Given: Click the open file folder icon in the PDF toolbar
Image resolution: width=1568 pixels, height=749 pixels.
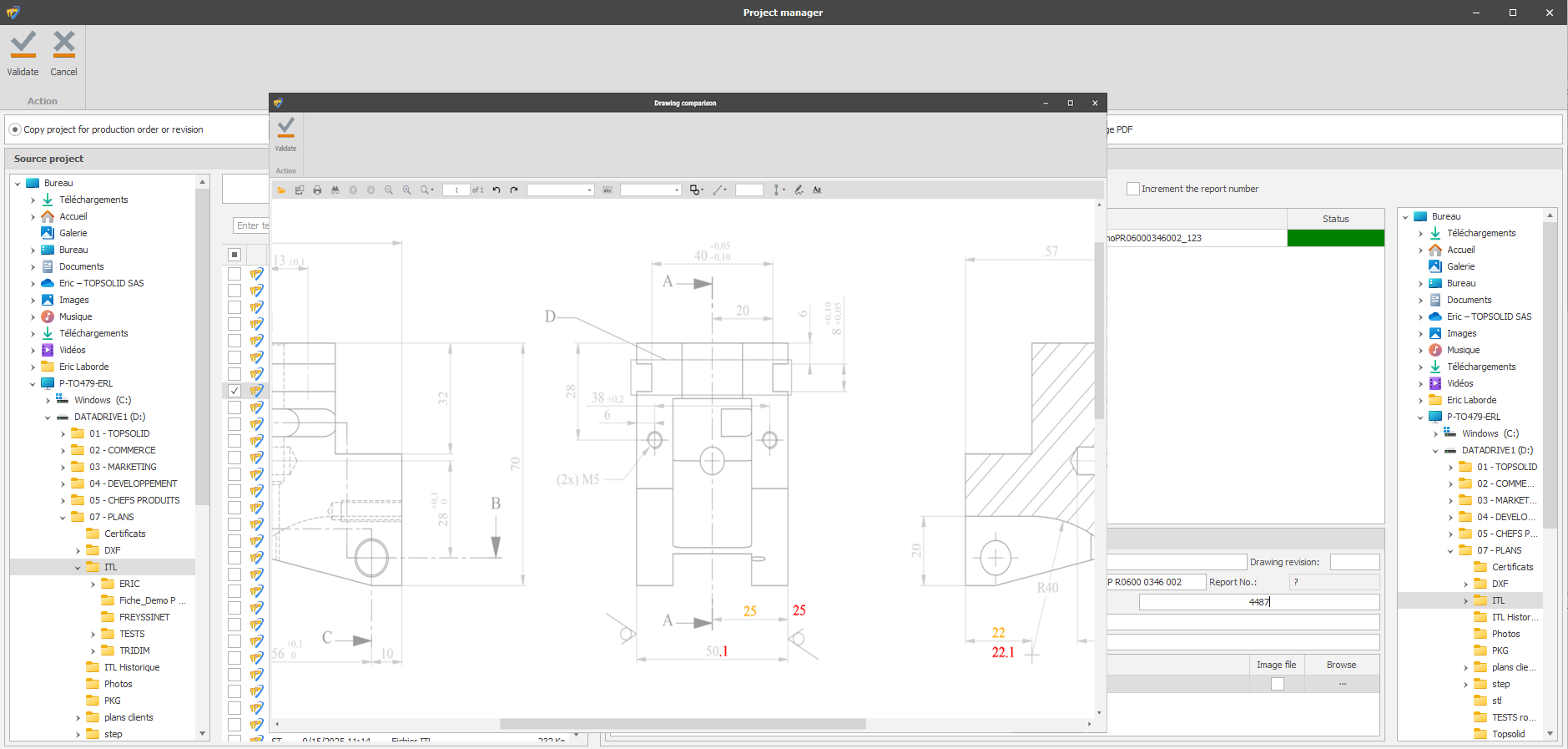Looking at the screenshot, I should (x=281, y=190).
